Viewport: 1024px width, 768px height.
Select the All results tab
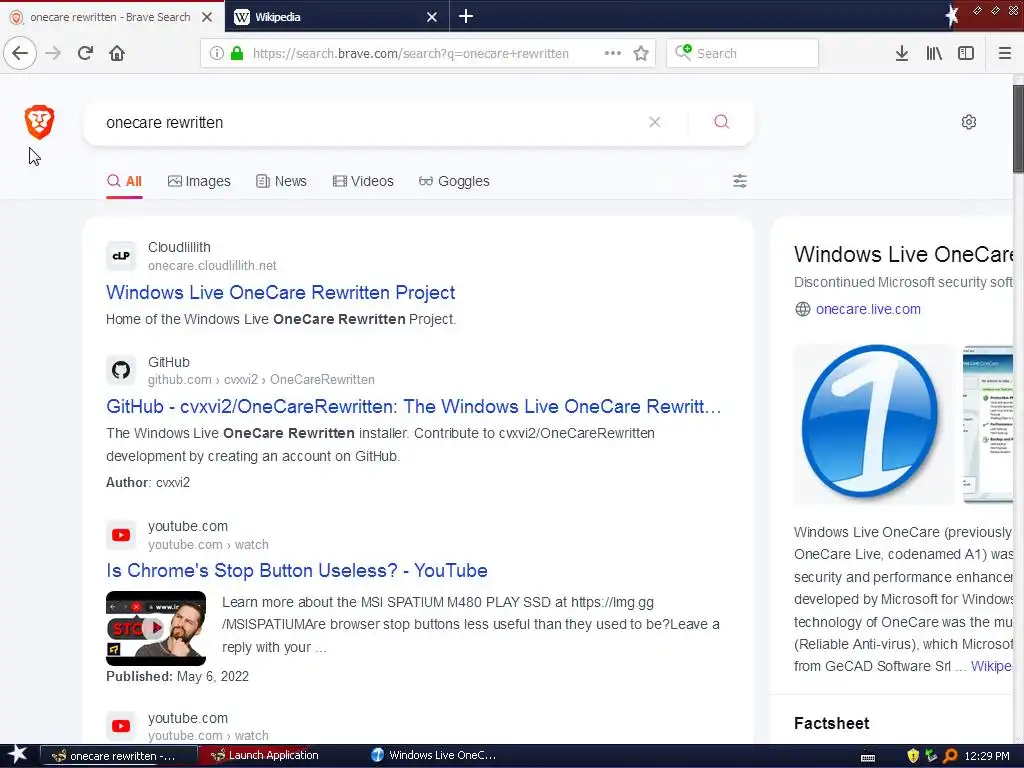coord(124,181)
